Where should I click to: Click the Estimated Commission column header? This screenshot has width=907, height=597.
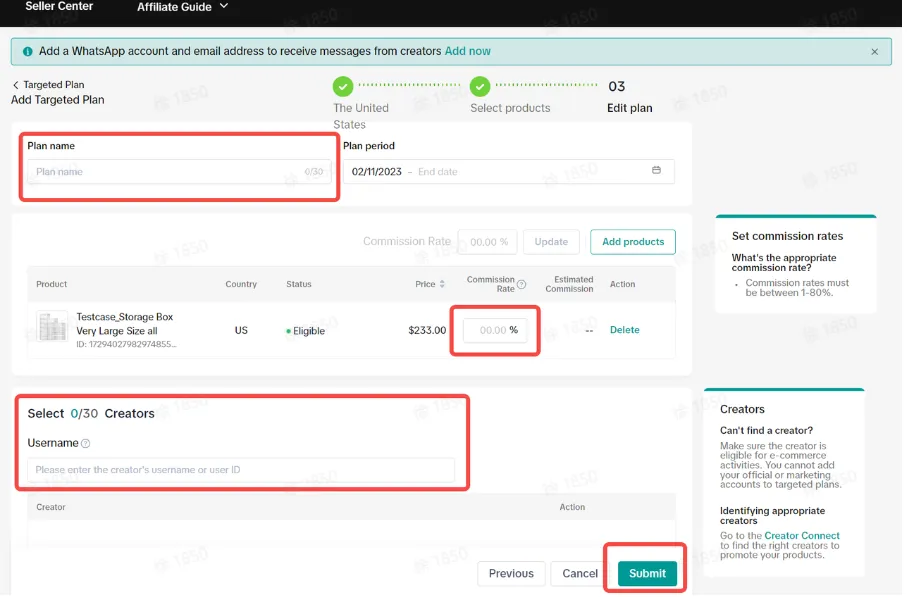tap(569, 284)
